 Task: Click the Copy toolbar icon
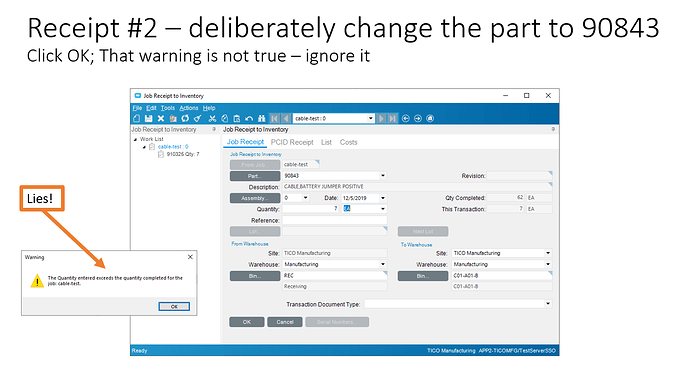225,118
